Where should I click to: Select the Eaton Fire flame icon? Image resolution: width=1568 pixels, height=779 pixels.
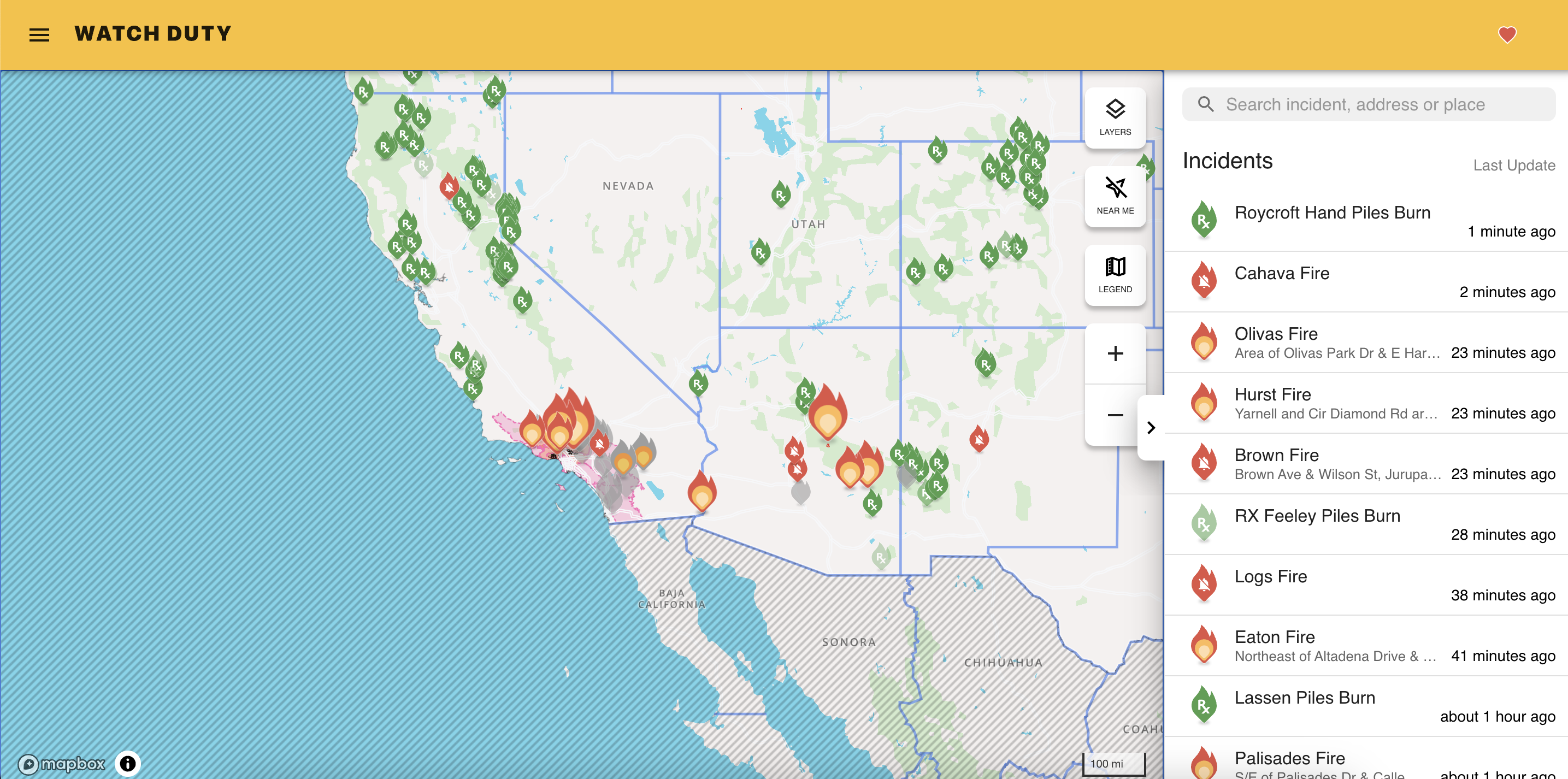pos(1204,644)
